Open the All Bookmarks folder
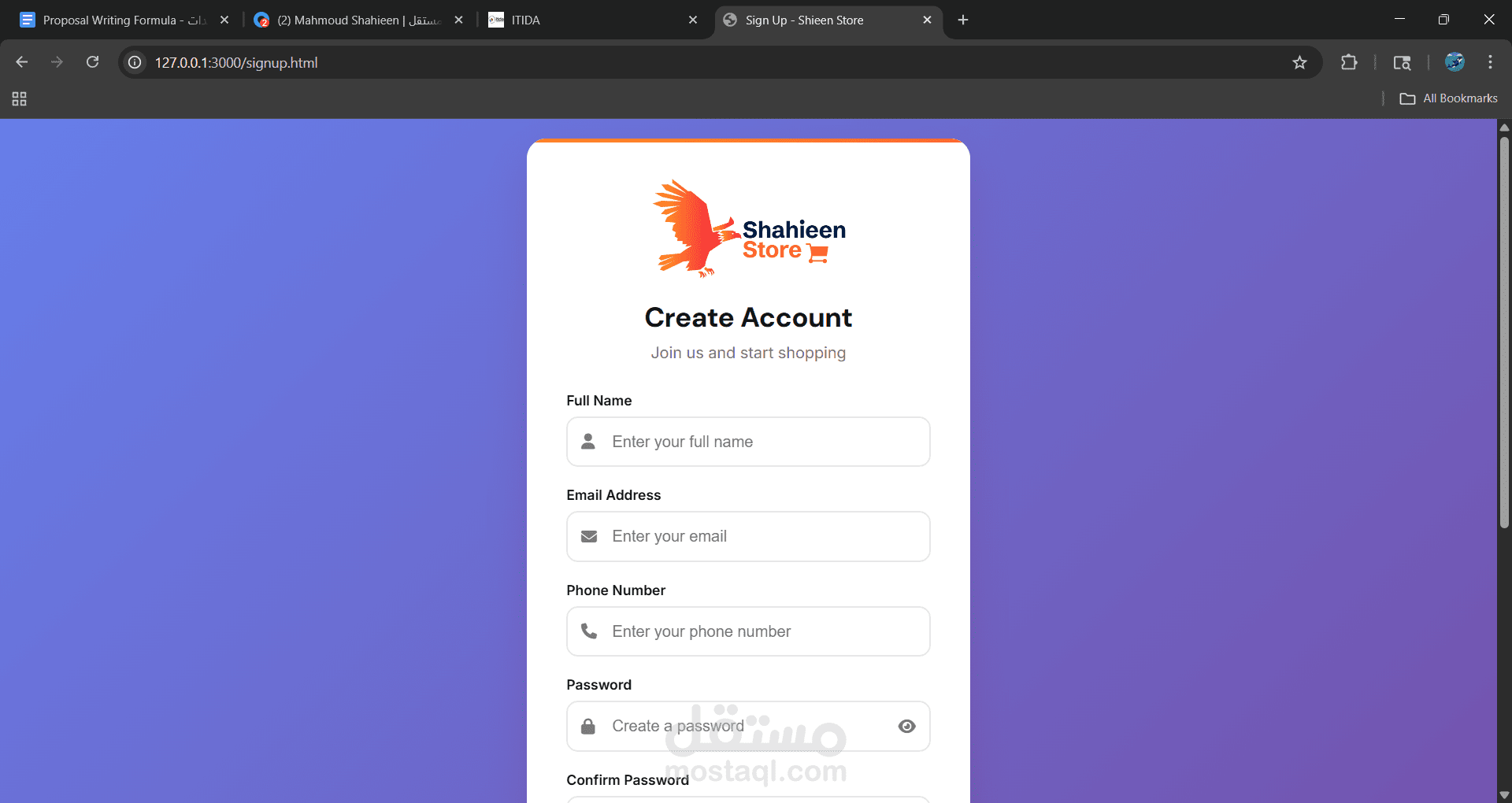The height and width of the screenshot is (803, 1512). [1449, 98]
